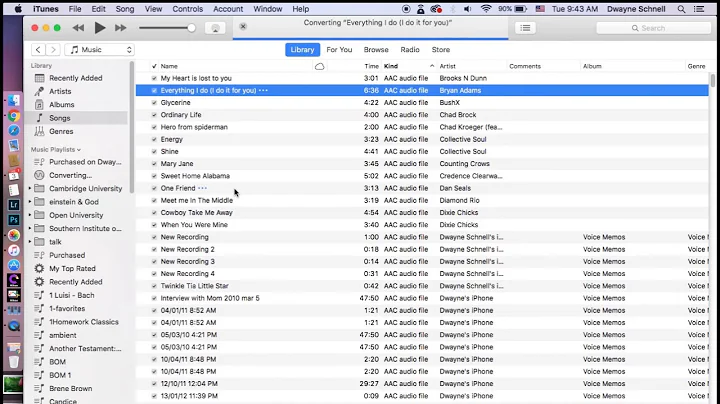
Task: Uncheck the Sweet Home Alabama checkbox
Action: (x=154, y=176)
